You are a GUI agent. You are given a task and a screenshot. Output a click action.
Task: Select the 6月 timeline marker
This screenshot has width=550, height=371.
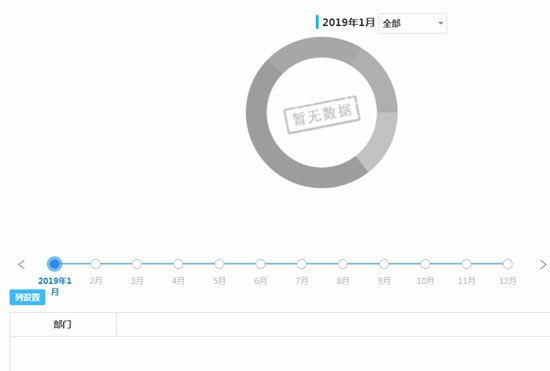click(x=261, y=264)
